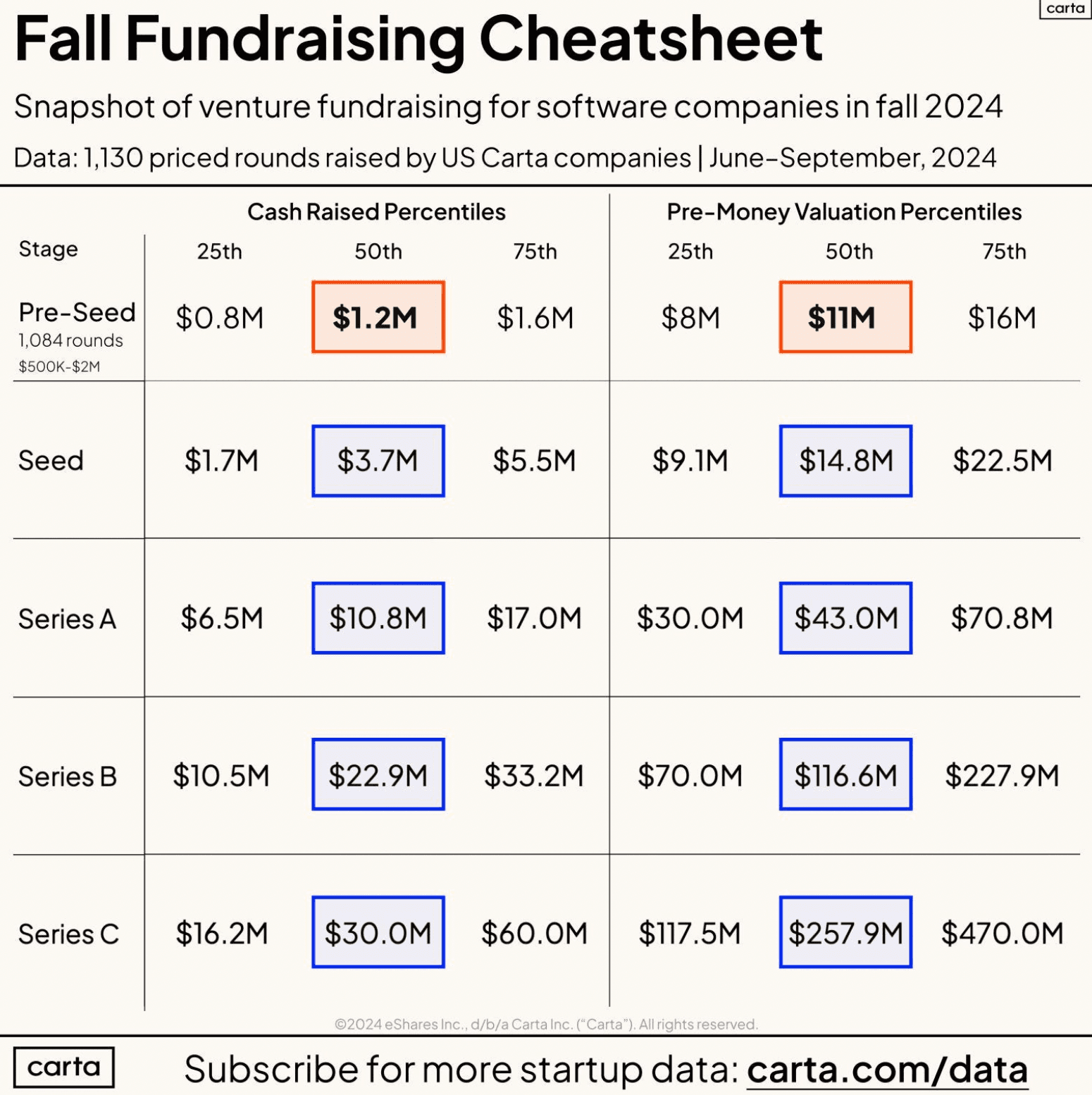Screen dimensions: 1092x1095
Task: Click the Series C $470.0M value
Action: tap(1002, 933)
